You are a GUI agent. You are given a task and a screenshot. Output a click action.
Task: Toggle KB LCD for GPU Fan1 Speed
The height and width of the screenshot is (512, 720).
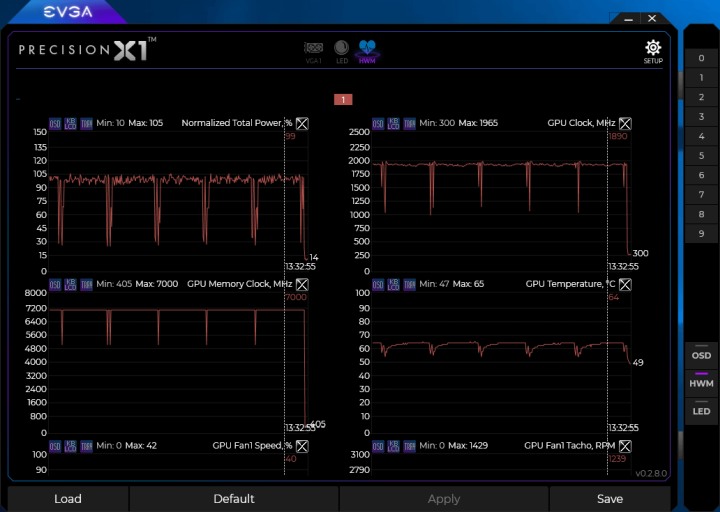pyautogui.click(x=70, y=446)
